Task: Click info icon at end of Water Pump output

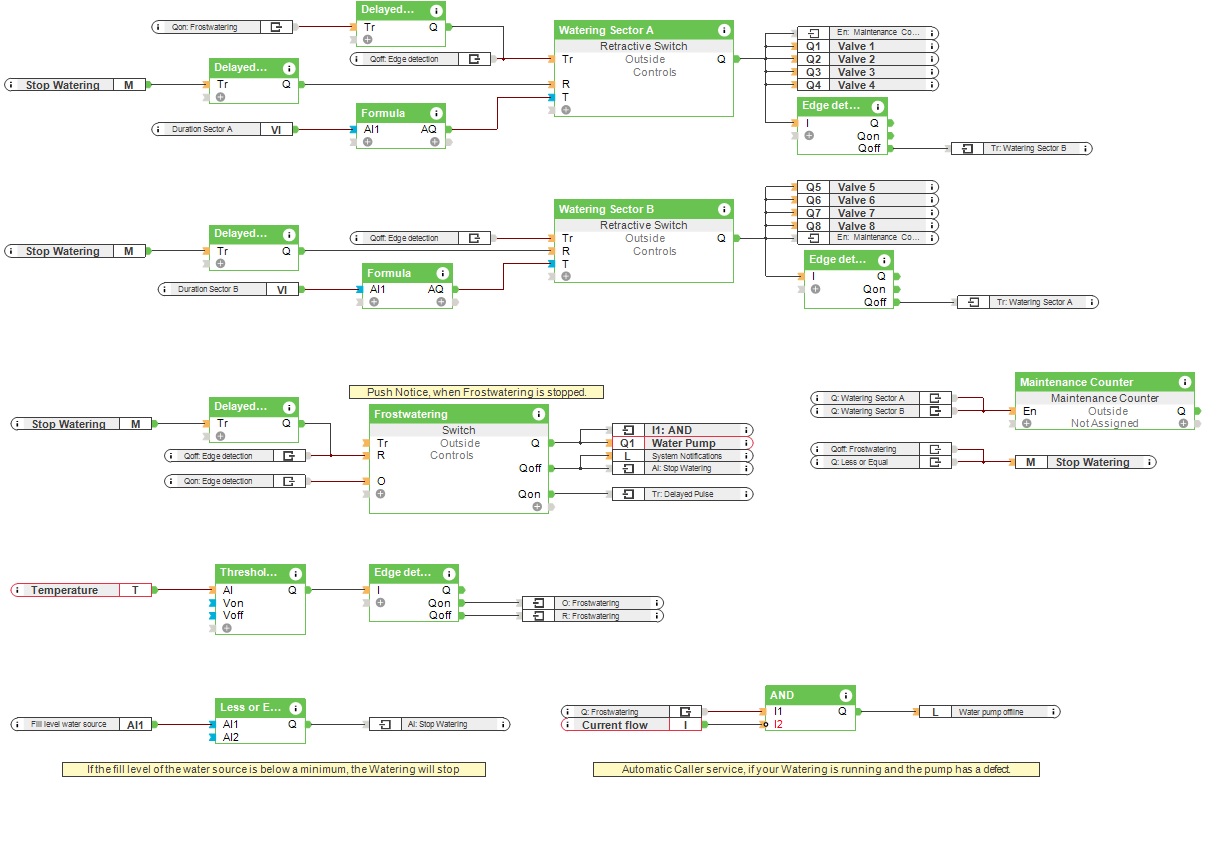Action: (x=745, y=443)
